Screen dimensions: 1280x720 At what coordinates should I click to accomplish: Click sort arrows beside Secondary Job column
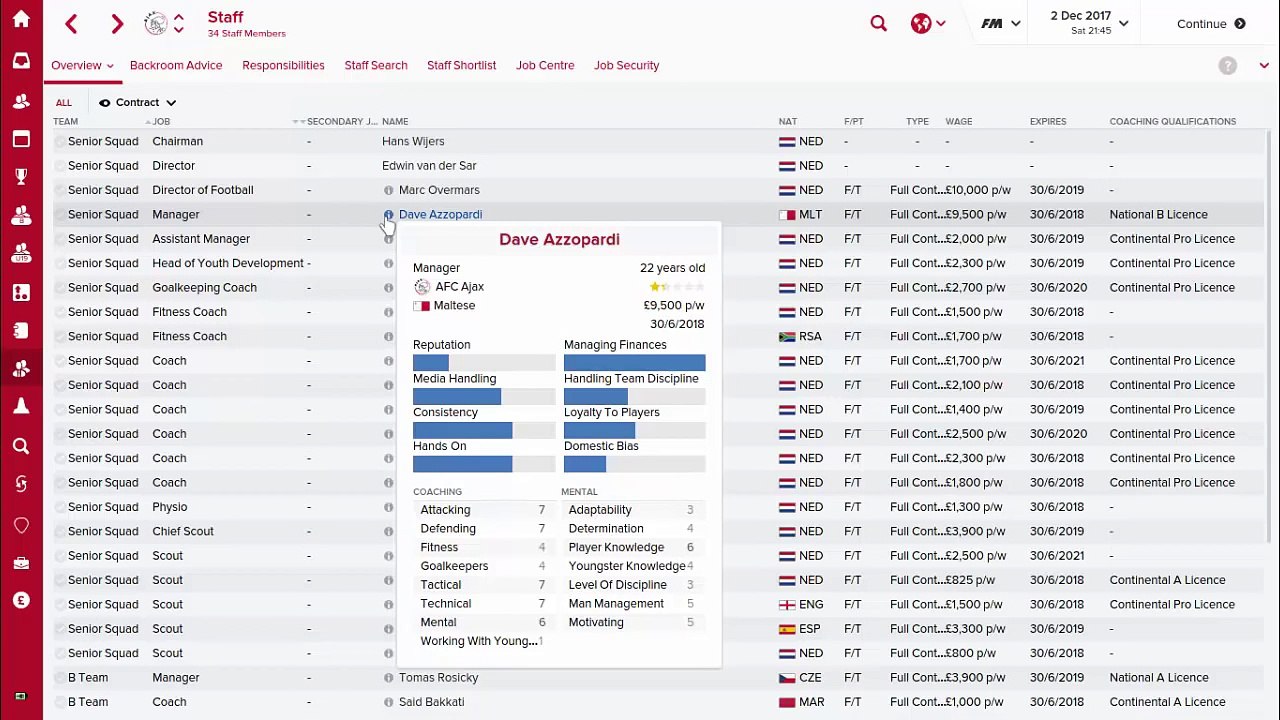(298, 122)
